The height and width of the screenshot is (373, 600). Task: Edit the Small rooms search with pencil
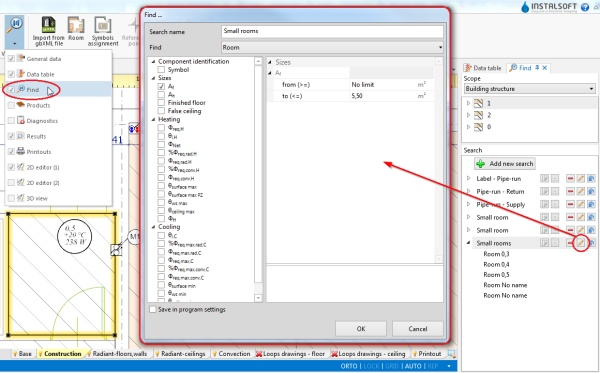coord(580,243)
